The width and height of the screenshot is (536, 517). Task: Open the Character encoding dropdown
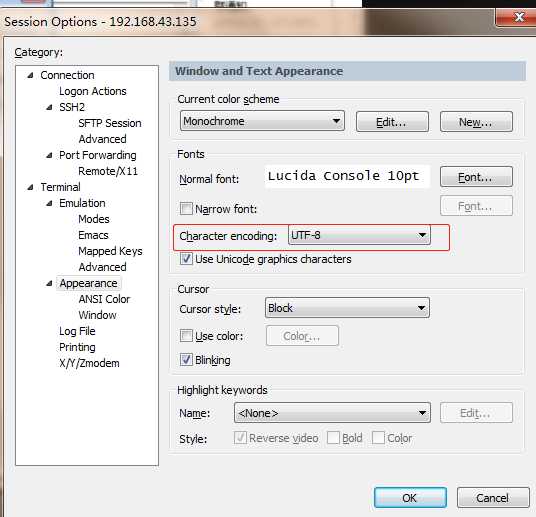click(359, 235)
